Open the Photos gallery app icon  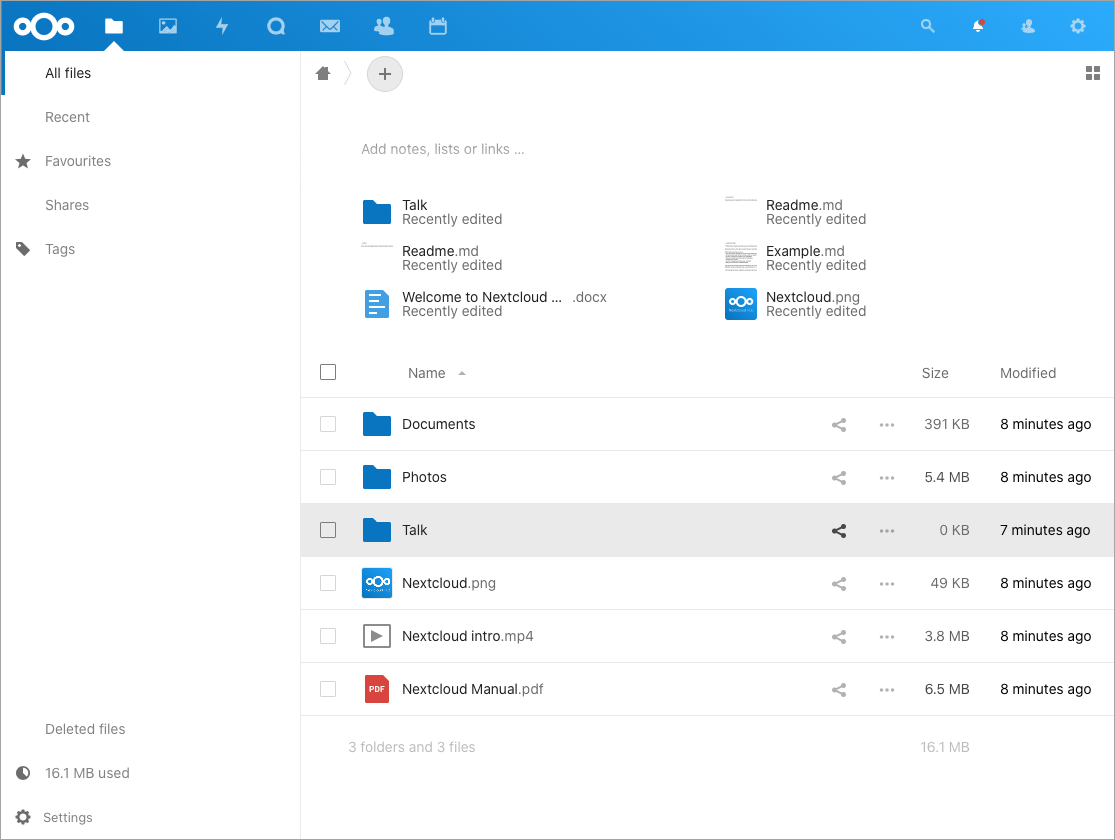coord(168,26)
